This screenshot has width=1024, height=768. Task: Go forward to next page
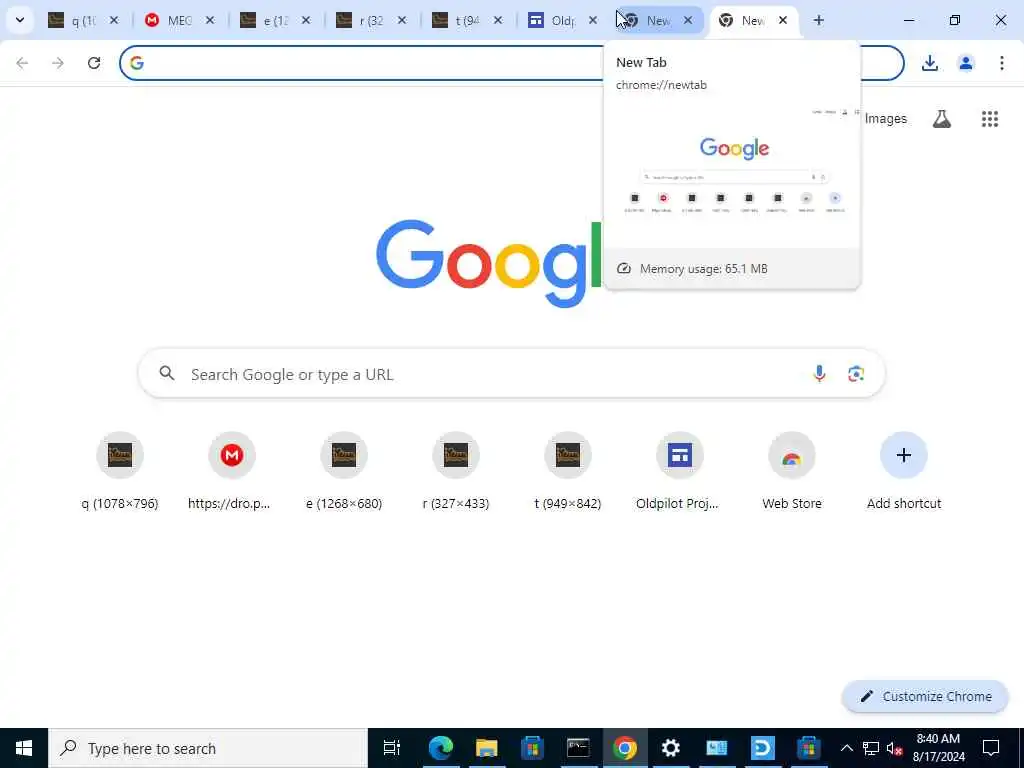pyautogui.click(x=58, y=63)
